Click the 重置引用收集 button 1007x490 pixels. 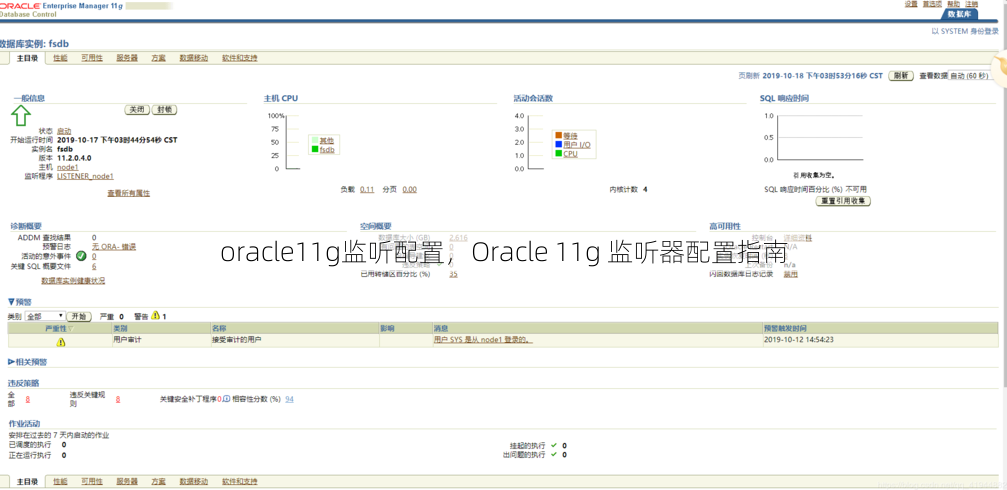(843, 201)
